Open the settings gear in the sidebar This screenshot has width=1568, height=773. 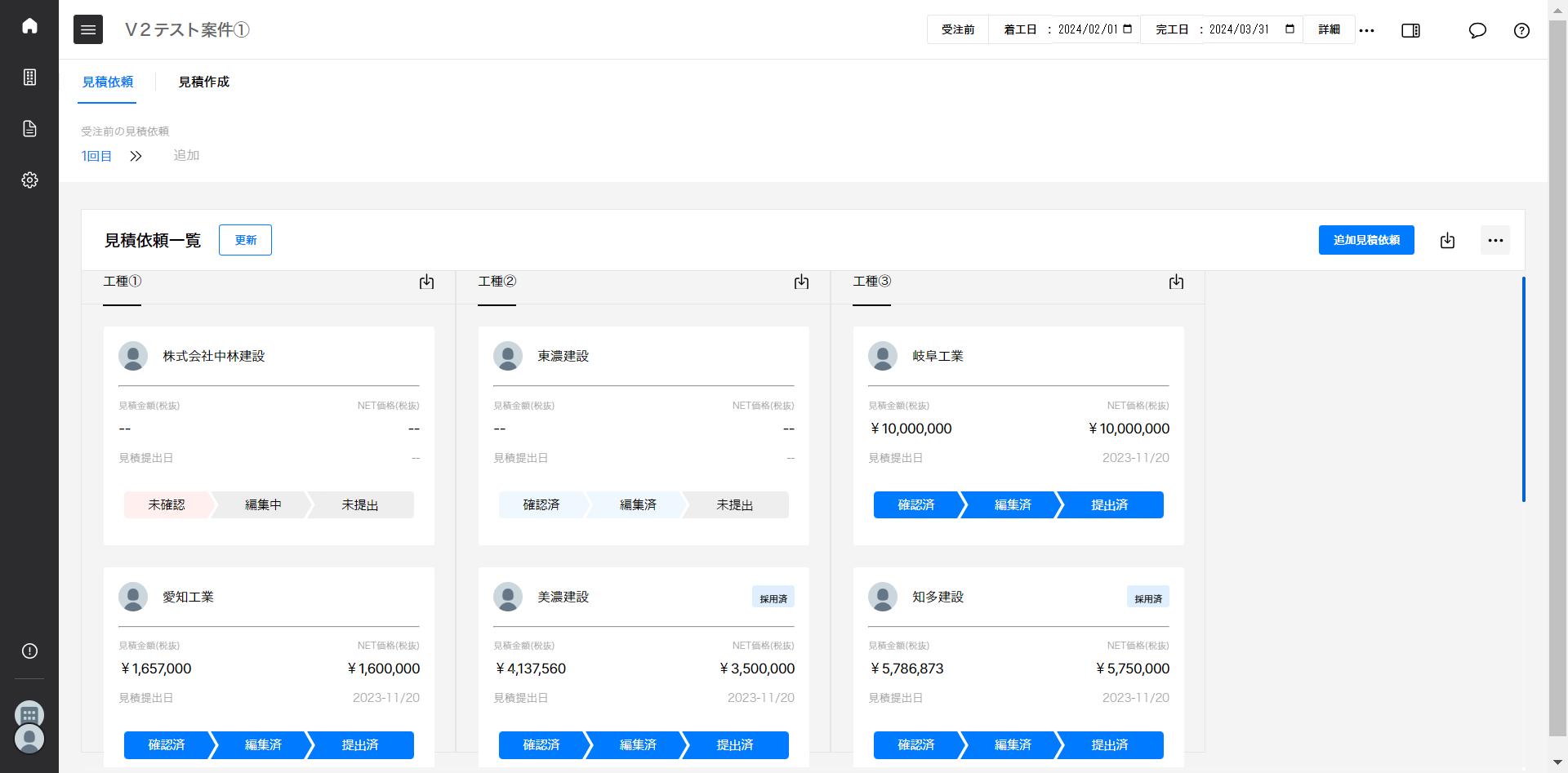(29, 180)
